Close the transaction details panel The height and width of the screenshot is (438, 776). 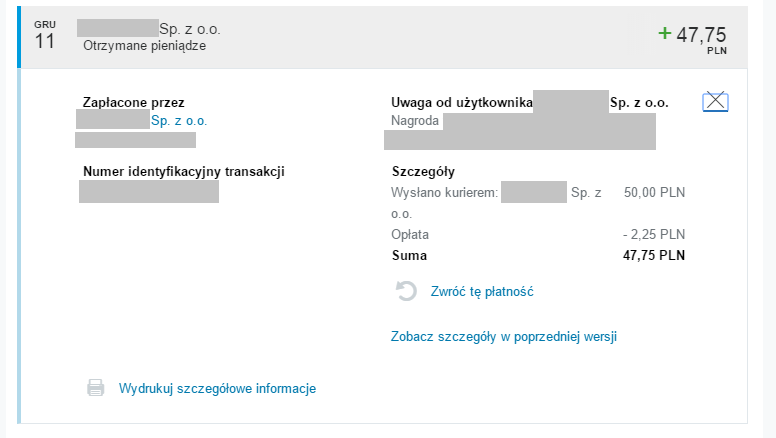(x=715, y=101)
